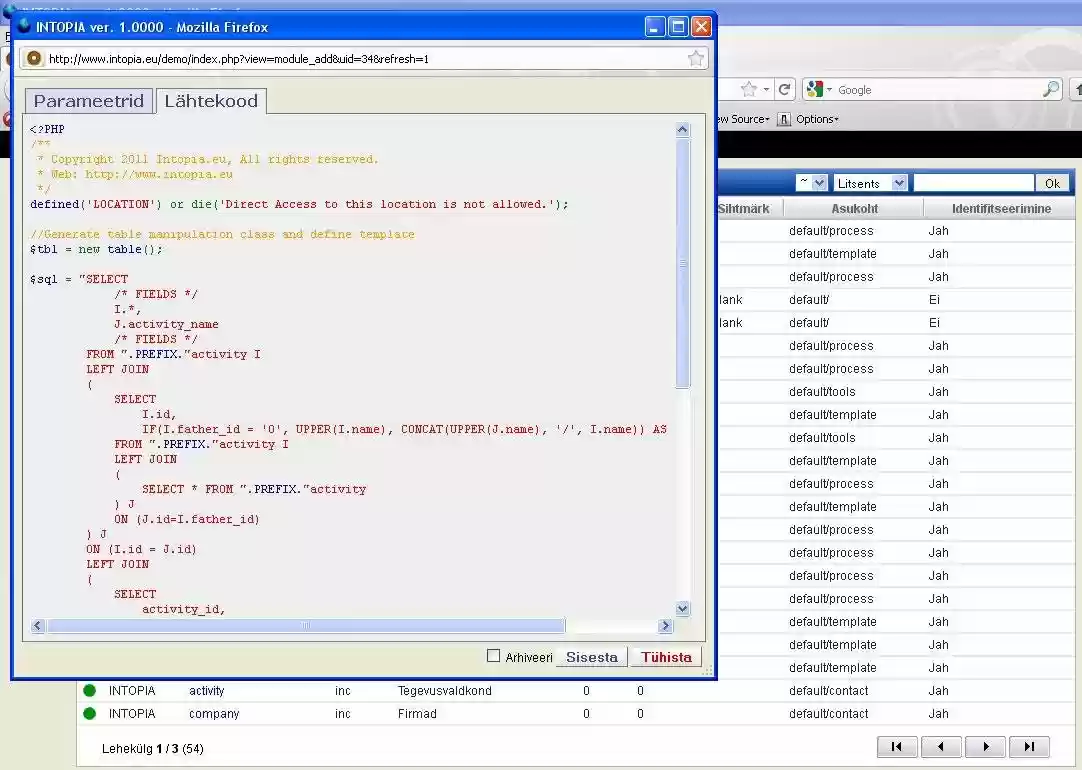1082x770 pixels.
Task: Click the Sisesta button
Action: pyautogui.click(x=591, y=657)
